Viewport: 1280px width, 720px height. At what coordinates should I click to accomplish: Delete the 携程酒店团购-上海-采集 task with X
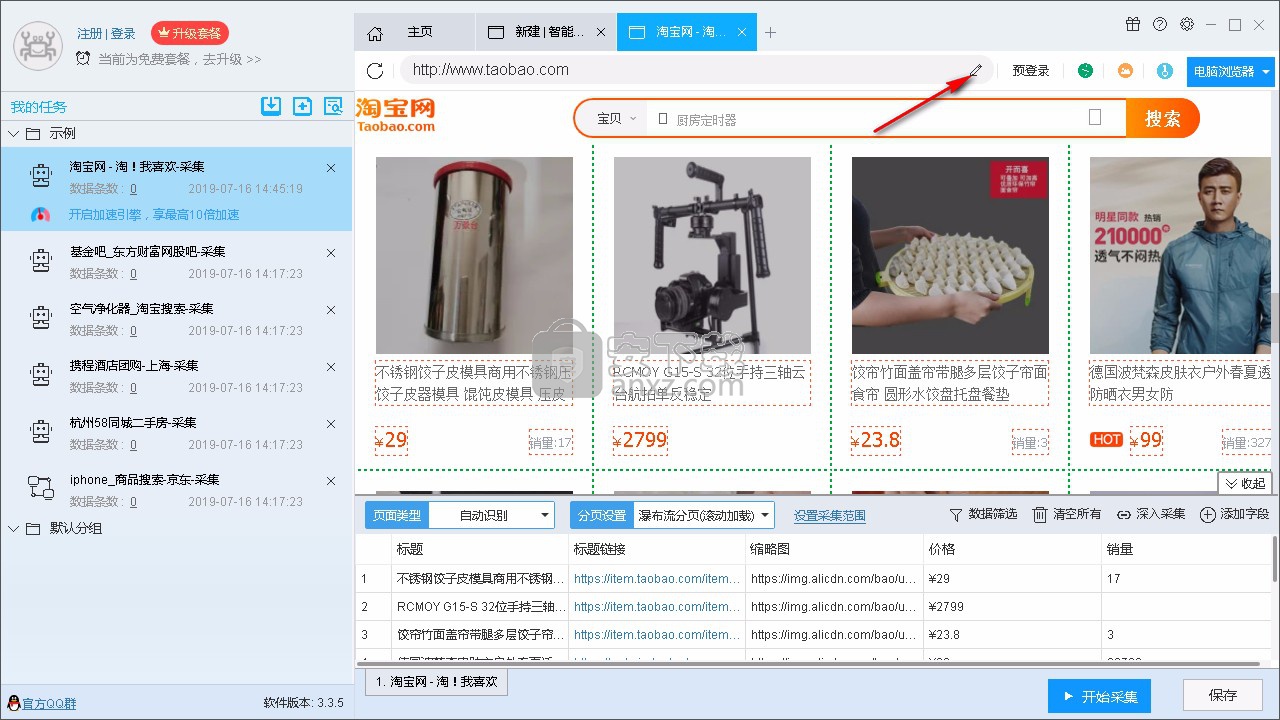point(331,367)
